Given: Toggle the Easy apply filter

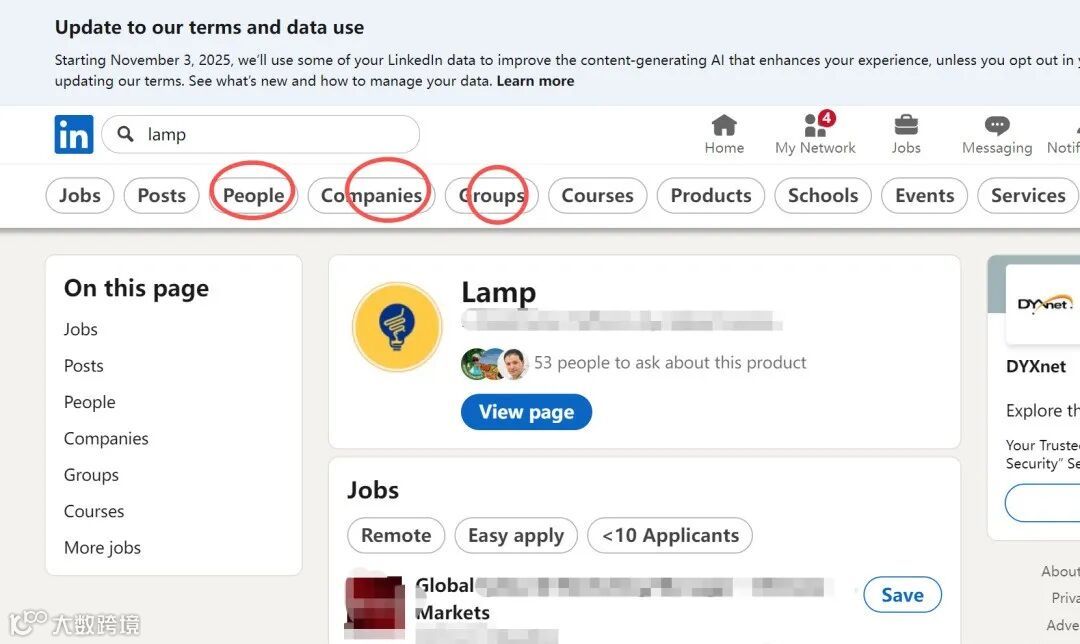Looking at the screenshot, I should click(x=516, y=536).
